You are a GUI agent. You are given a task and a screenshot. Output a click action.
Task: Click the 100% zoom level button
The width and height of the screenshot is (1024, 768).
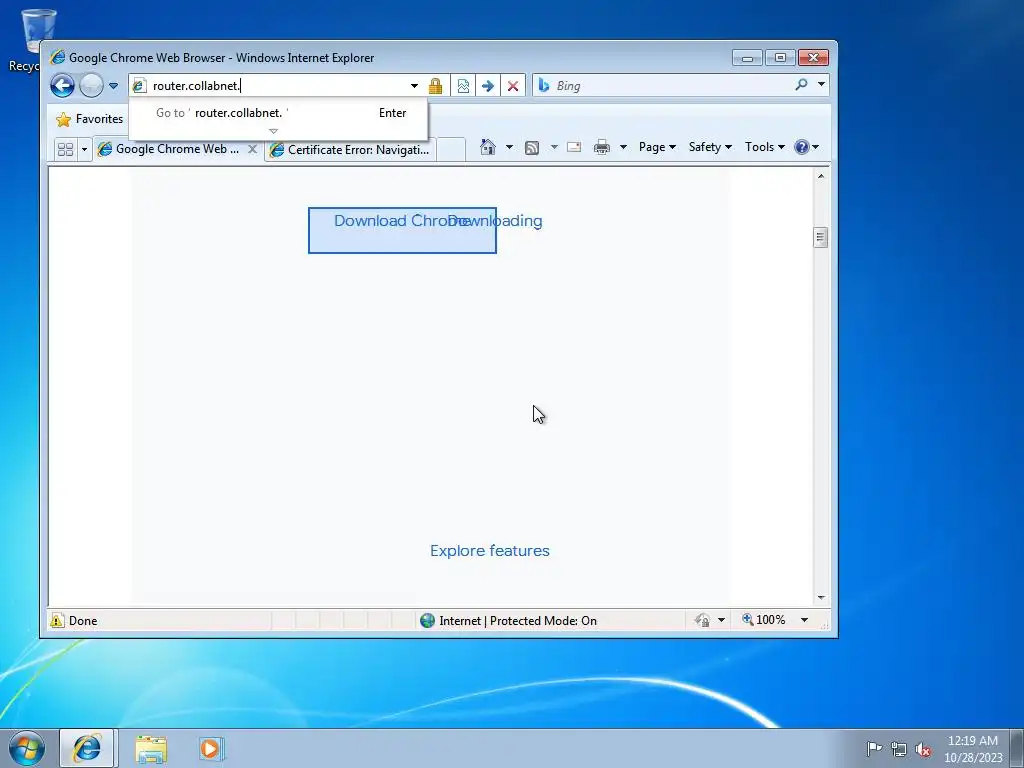(x=763, y=620)
